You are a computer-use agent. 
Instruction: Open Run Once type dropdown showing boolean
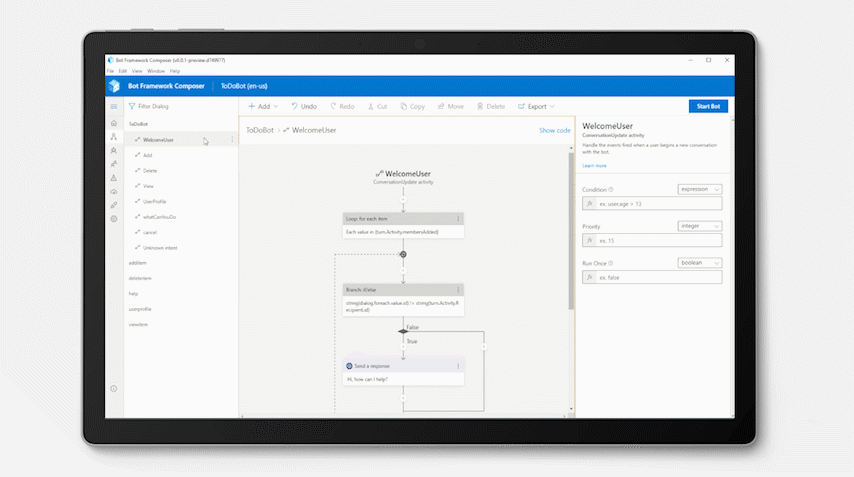pyautogui.click(x=700, y=263)
